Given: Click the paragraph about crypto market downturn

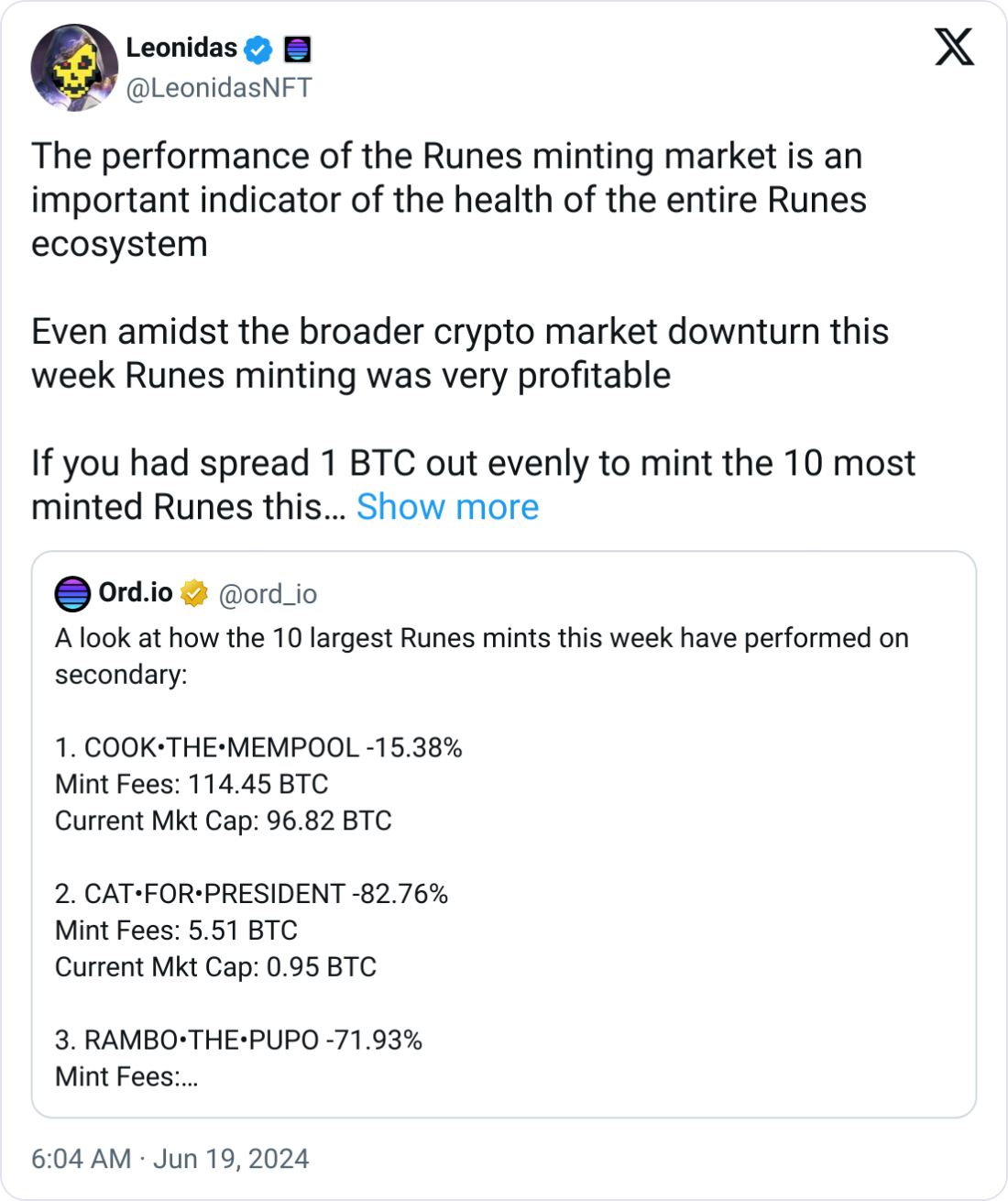Looking at the screenshot, I should [460, 354].
